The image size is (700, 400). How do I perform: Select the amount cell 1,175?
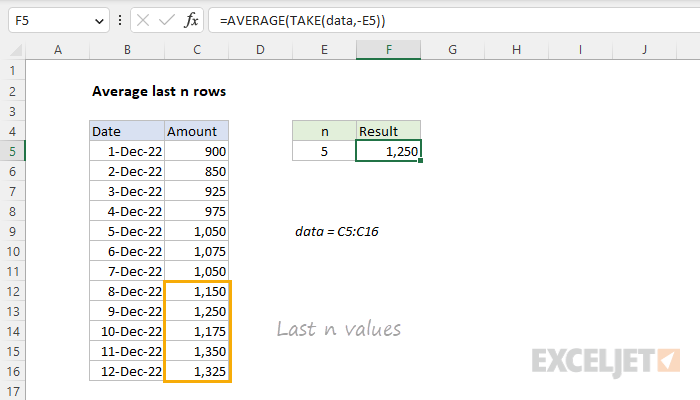(x=196, y=331)
